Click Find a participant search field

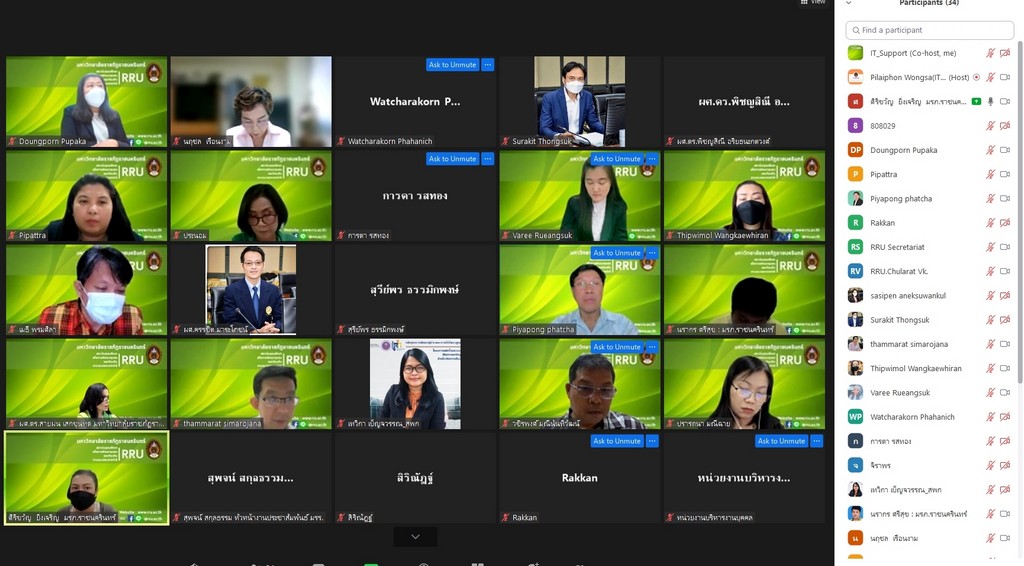click(x=929, y=30)
